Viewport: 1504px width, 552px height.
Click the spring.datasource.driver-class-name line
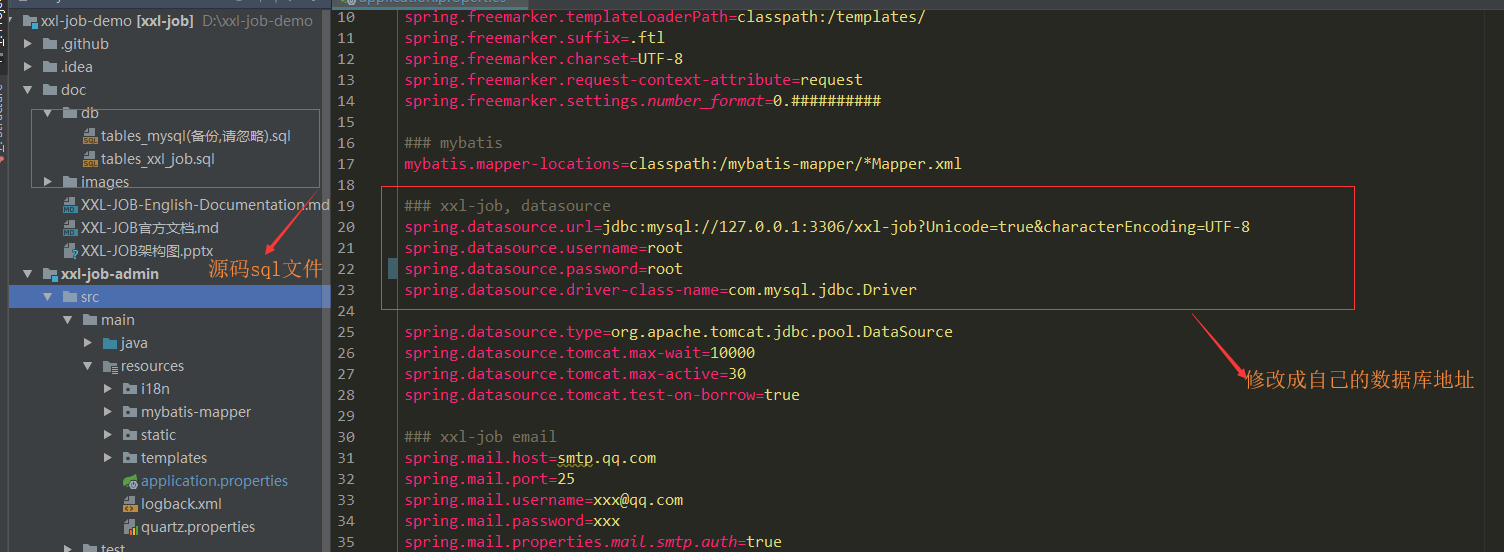660,290
